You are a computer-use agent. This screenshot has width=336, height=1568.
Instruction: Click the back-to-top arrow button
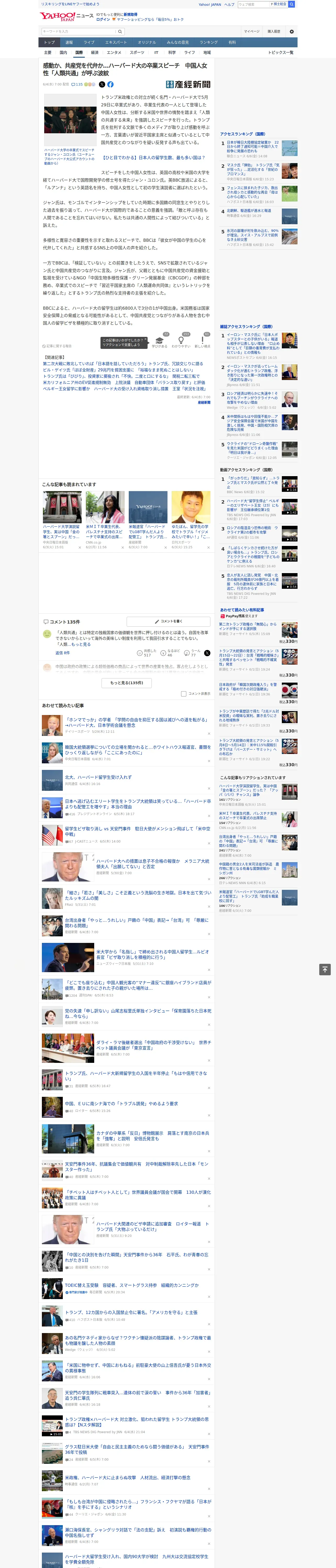tap(325, 970)
